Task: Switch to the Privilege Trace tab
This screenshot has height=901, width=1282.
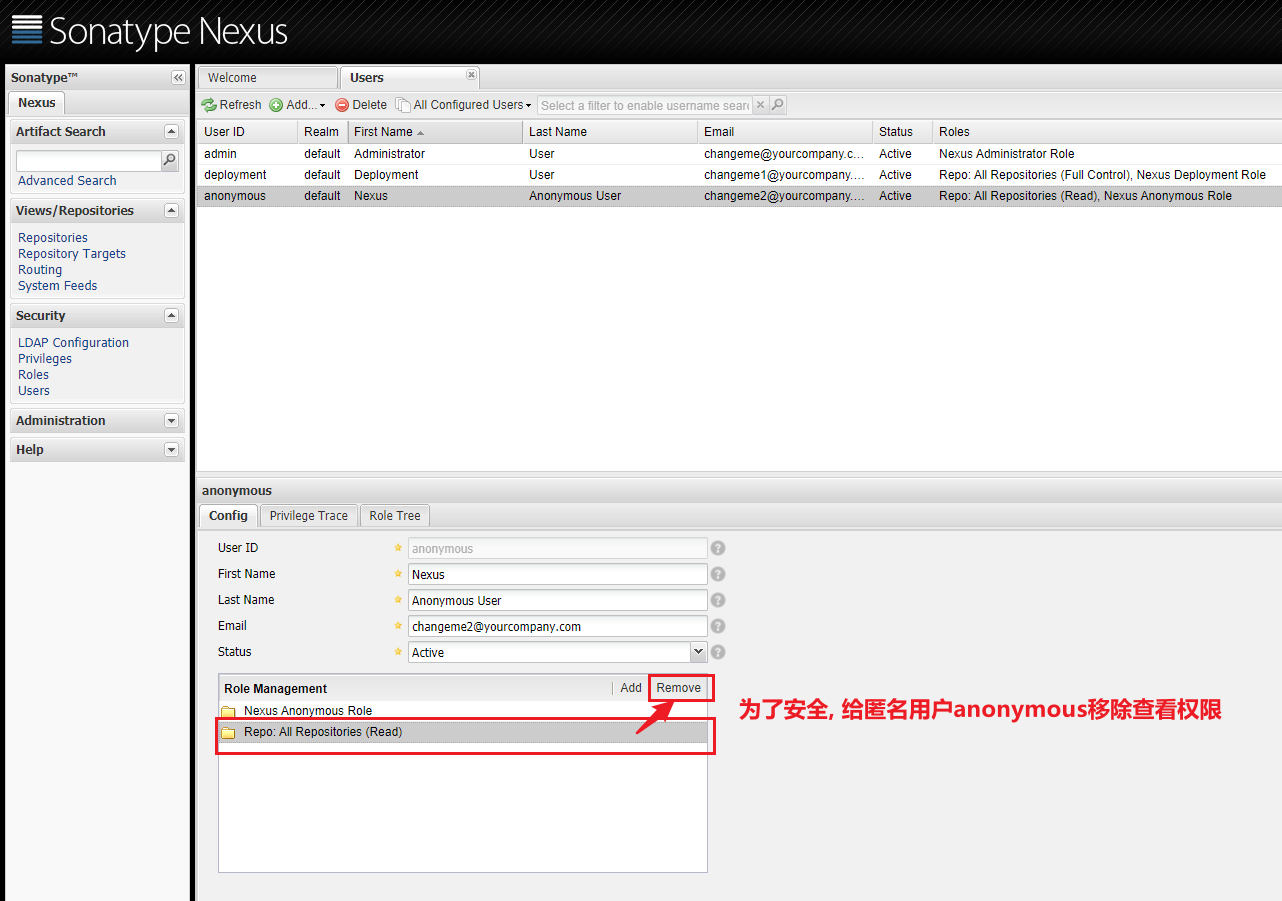Action: [x=308, y=516]
